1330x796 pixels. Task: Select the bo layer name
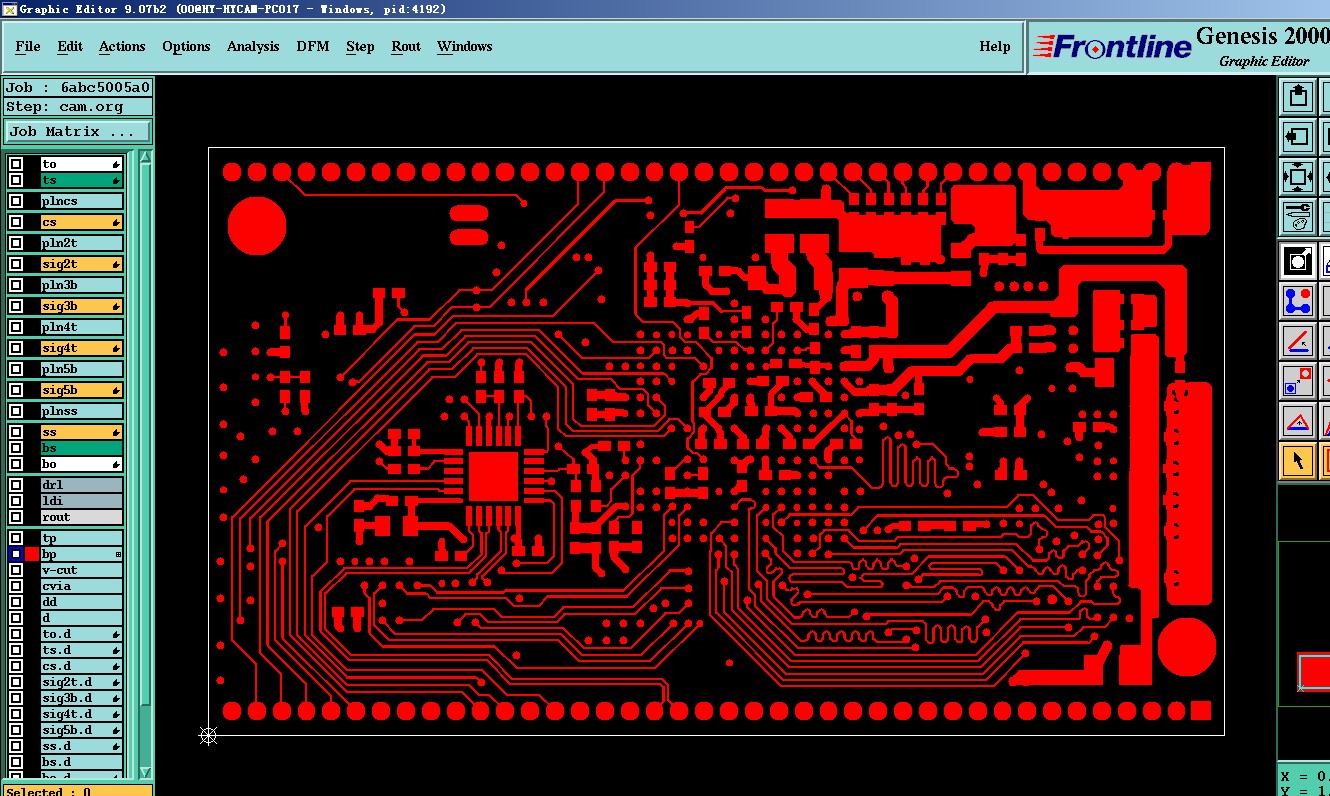click(x=82, y=464)
